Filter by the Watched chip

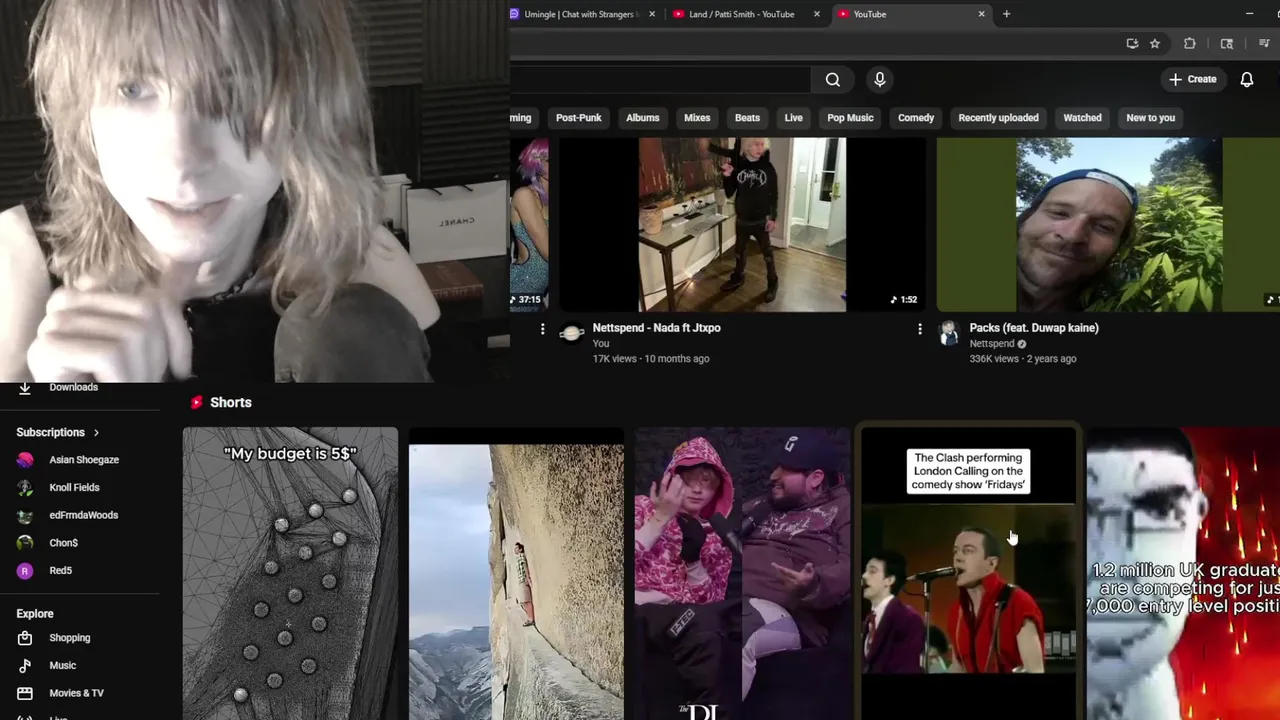click(x=1082, y=118)
